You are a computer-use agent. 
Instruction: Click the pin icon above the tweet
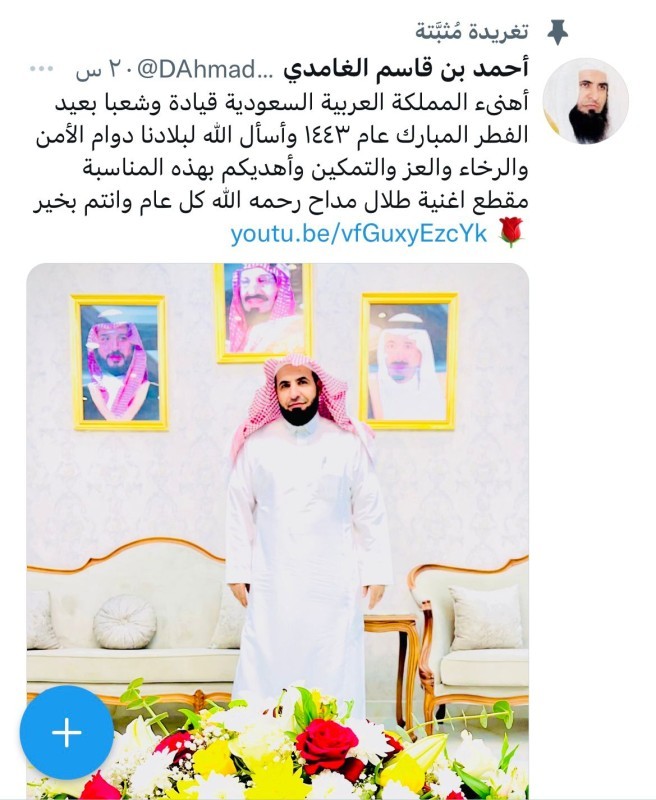[558, 33]
